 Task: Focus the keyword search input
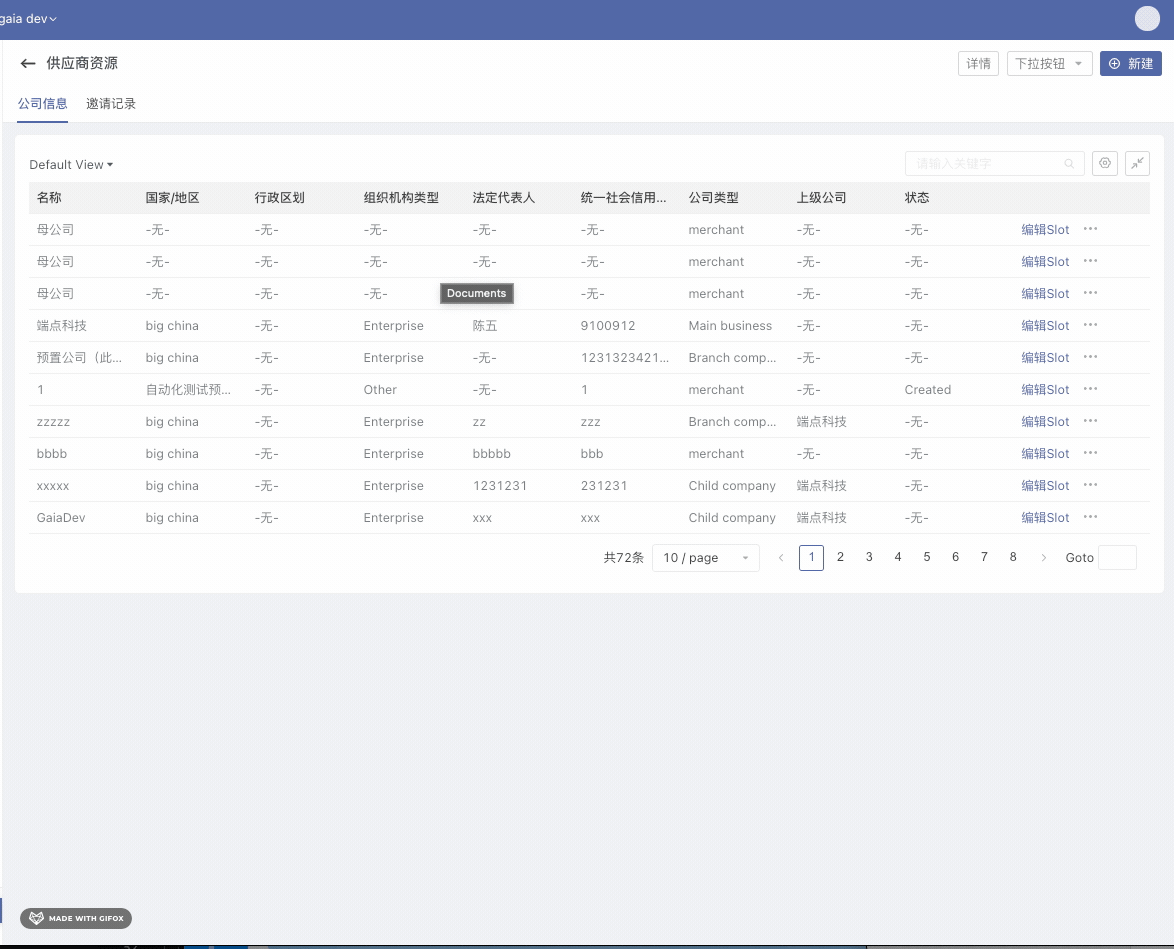point(994,163)
